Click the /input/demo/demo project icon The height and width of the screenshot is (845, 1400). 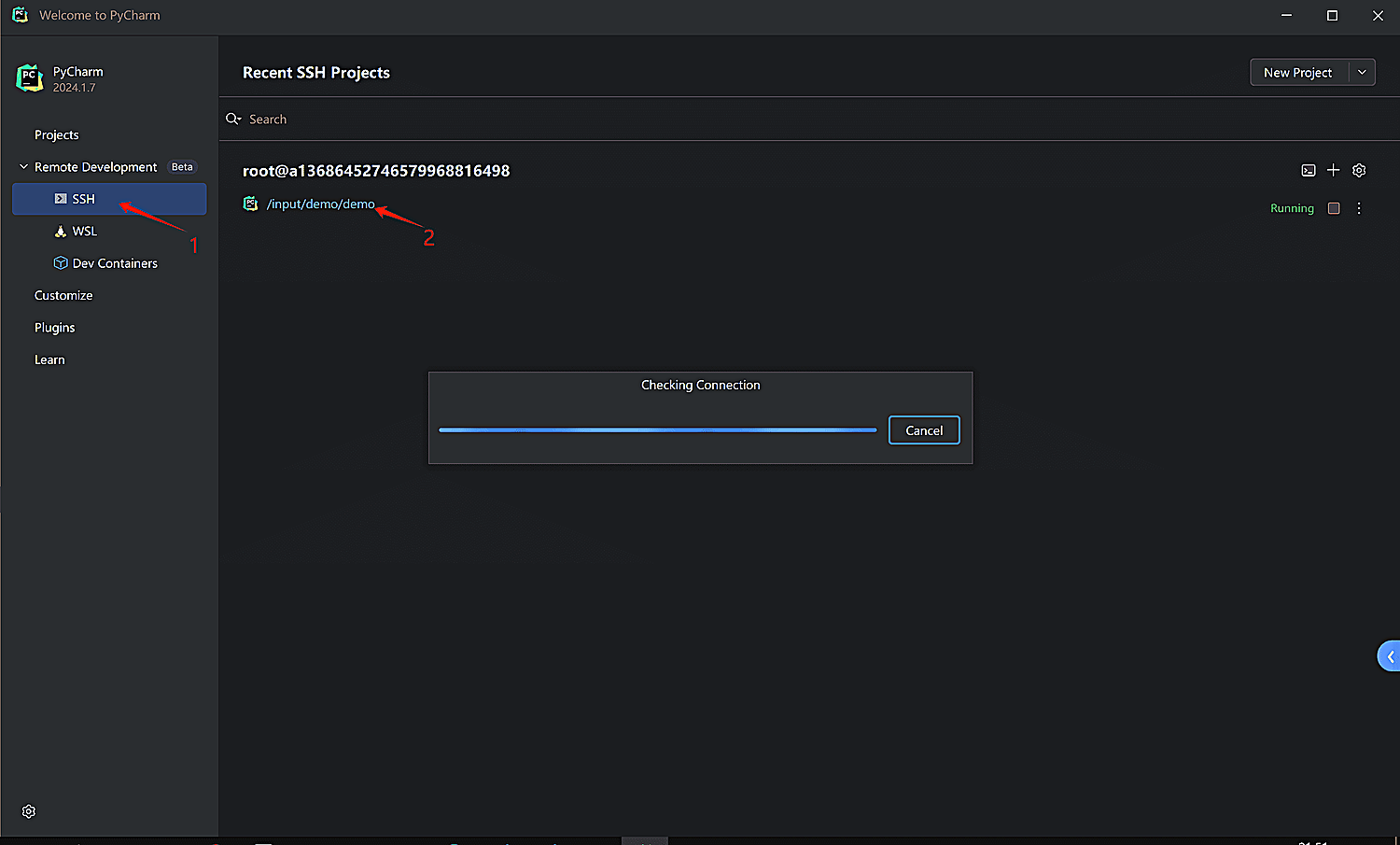coord(250,204)
